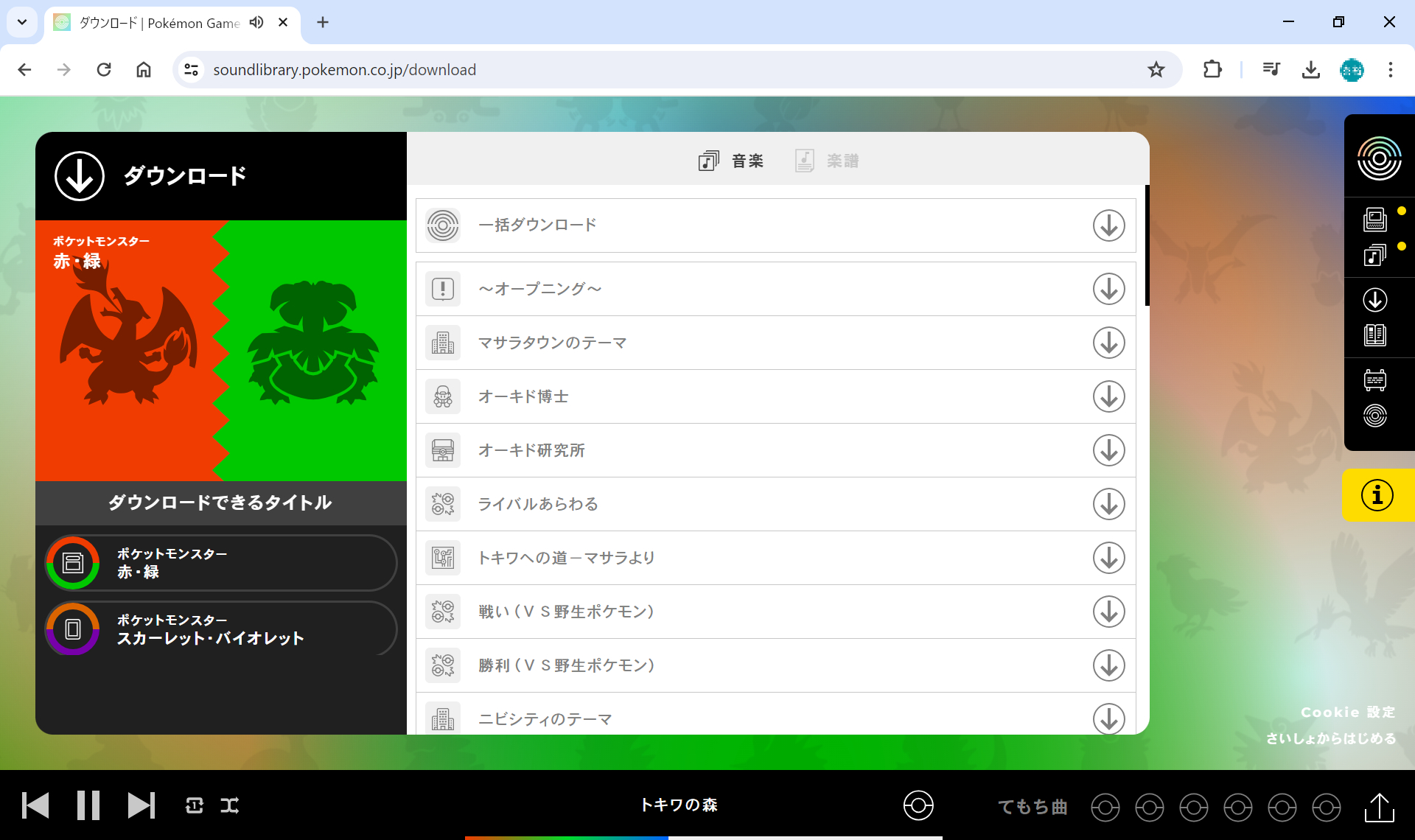Click the sound library logo in sidebar
Image resolution: width=1415 pixels, height=840 pixels.
click(x=1379, y=158)
